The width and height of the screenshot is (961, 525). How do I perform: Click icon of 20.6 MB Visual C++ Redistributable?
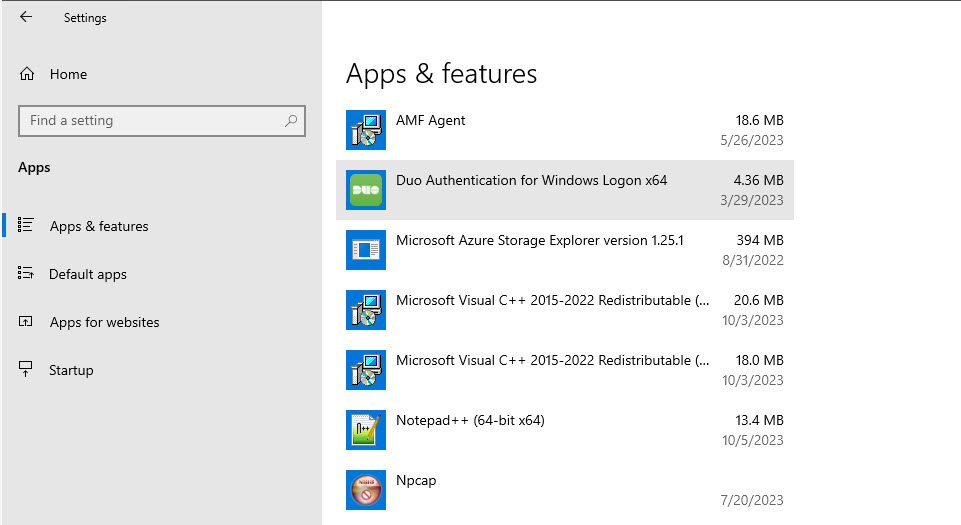[366, 310]
